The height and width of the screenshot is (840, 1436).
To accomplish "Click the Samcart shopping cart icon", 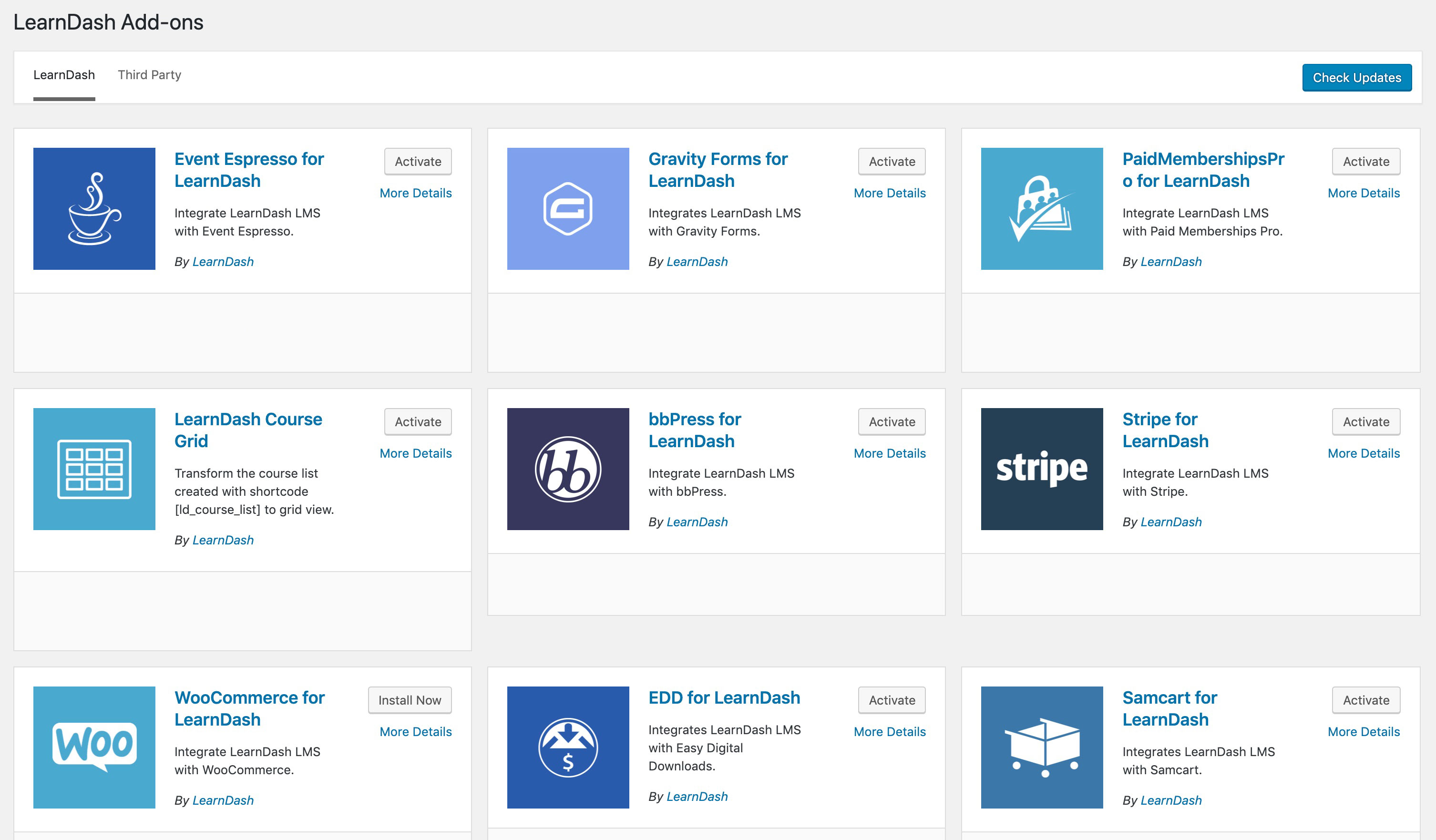I will [x=1041, y=747].
